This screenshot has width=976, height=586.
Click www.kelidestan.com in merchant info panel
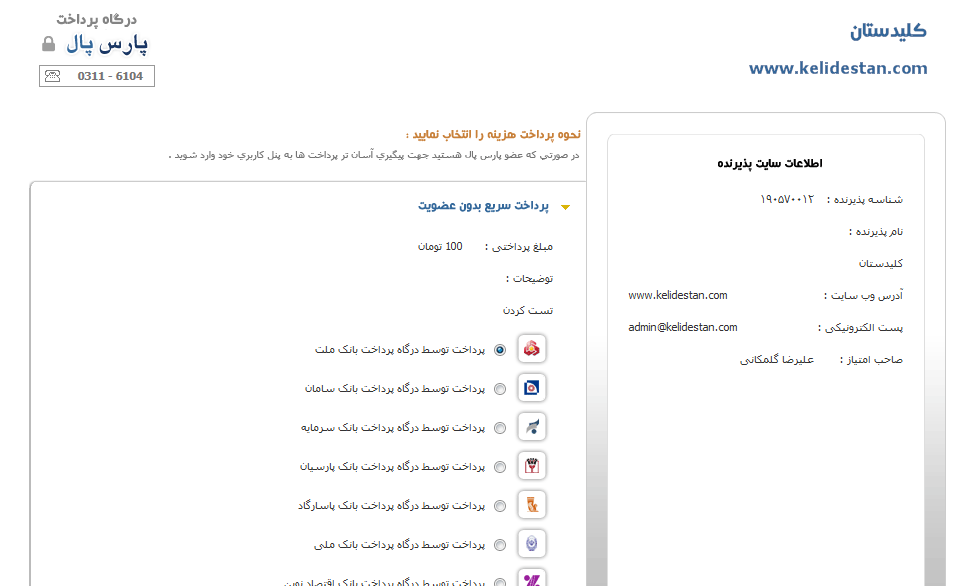678,295
